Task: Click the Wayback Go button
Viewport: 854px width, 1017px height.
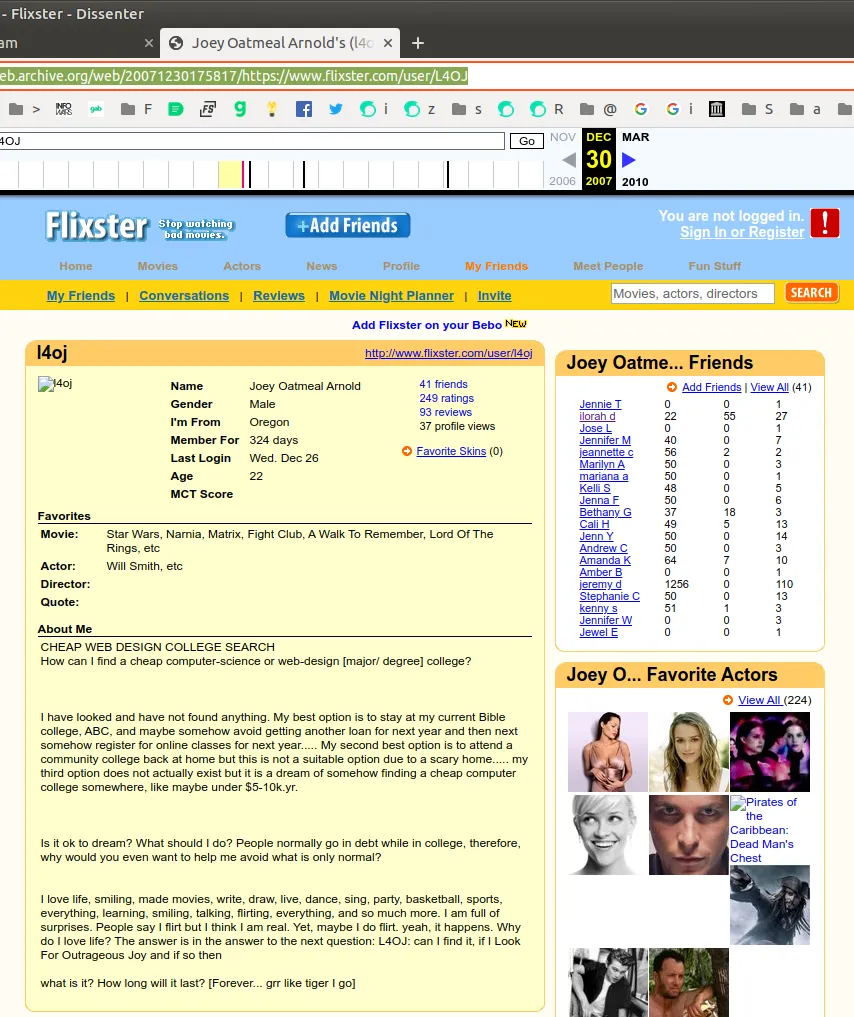Action: point(527,141)
